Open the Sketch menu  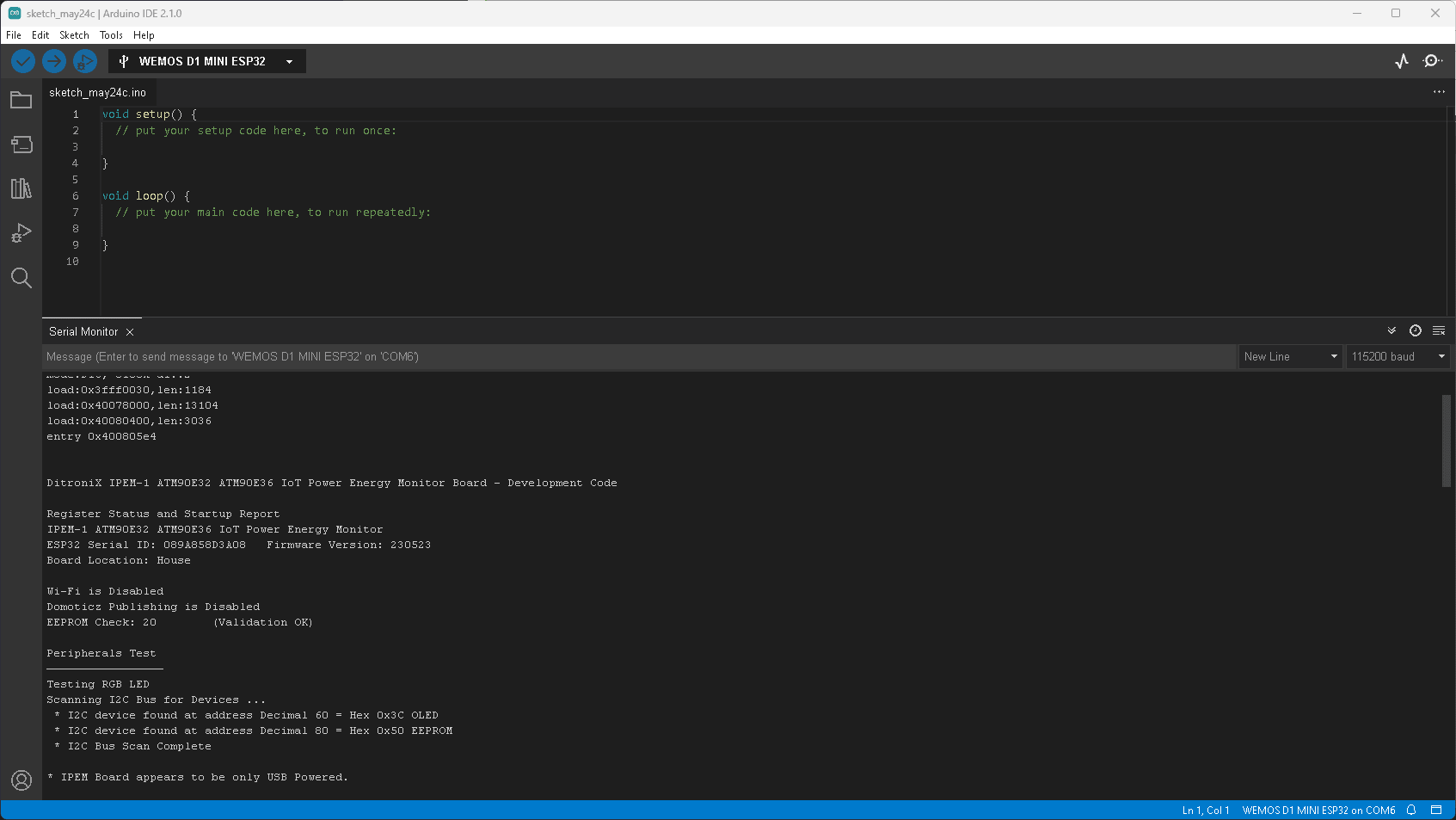[x=74, y=35]
